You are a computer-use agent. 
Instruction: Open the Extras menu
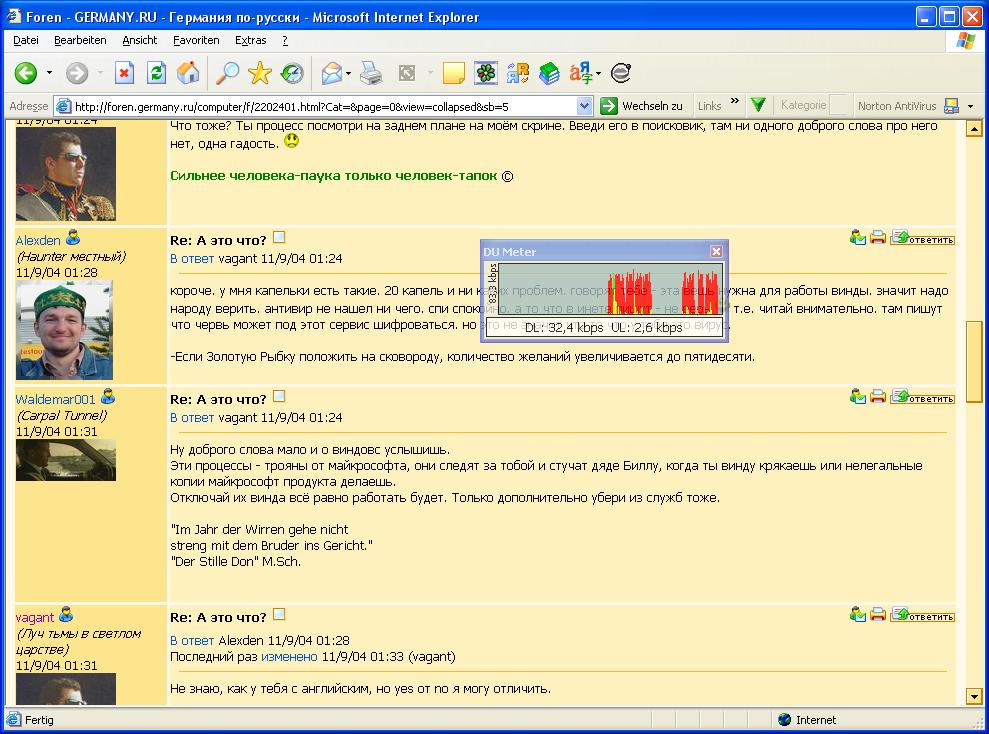point(250,40)
